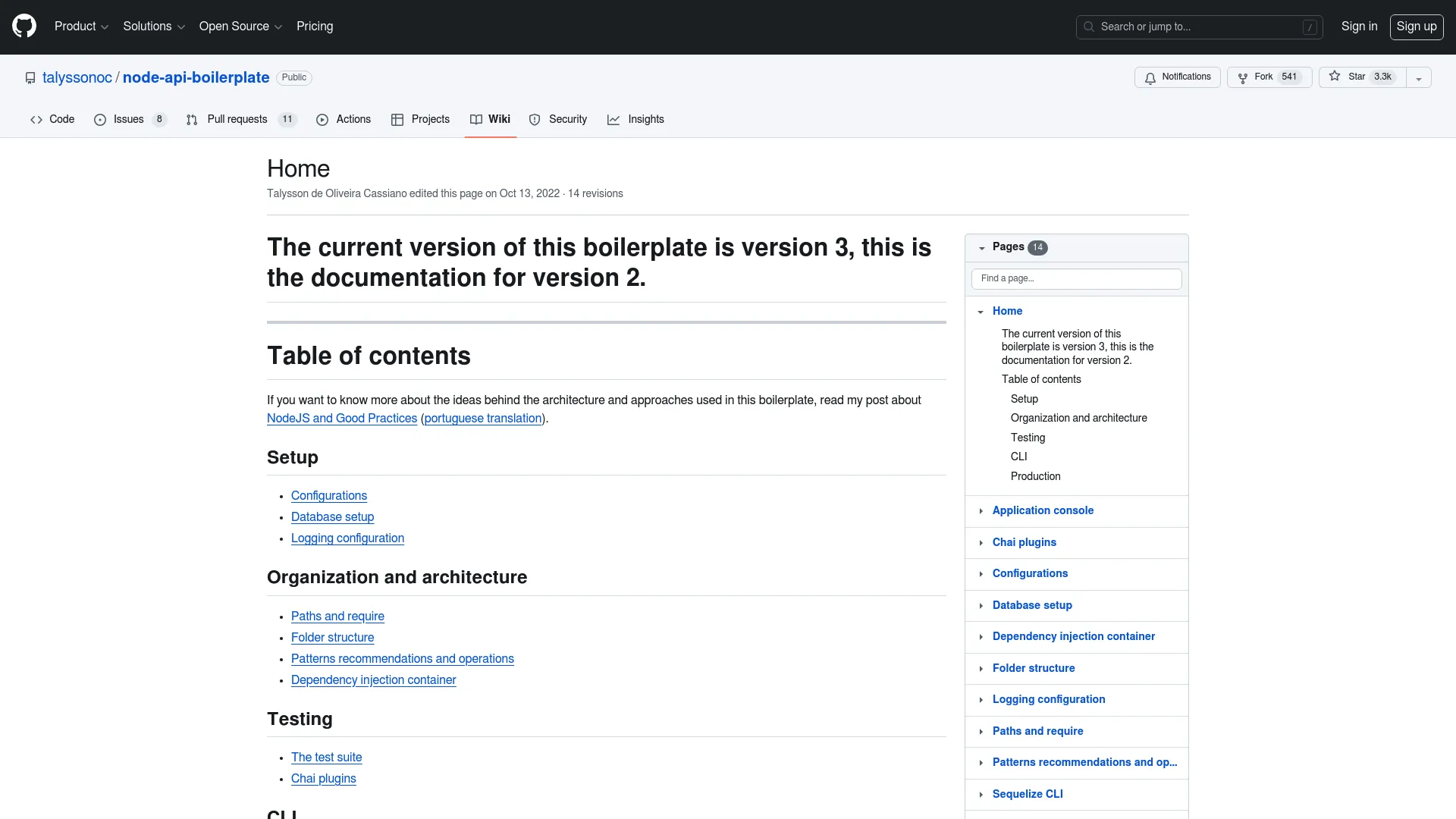Click the Search or jump to field
Viewport: 1456px width, 819px height.
[x=1199, y=27]
